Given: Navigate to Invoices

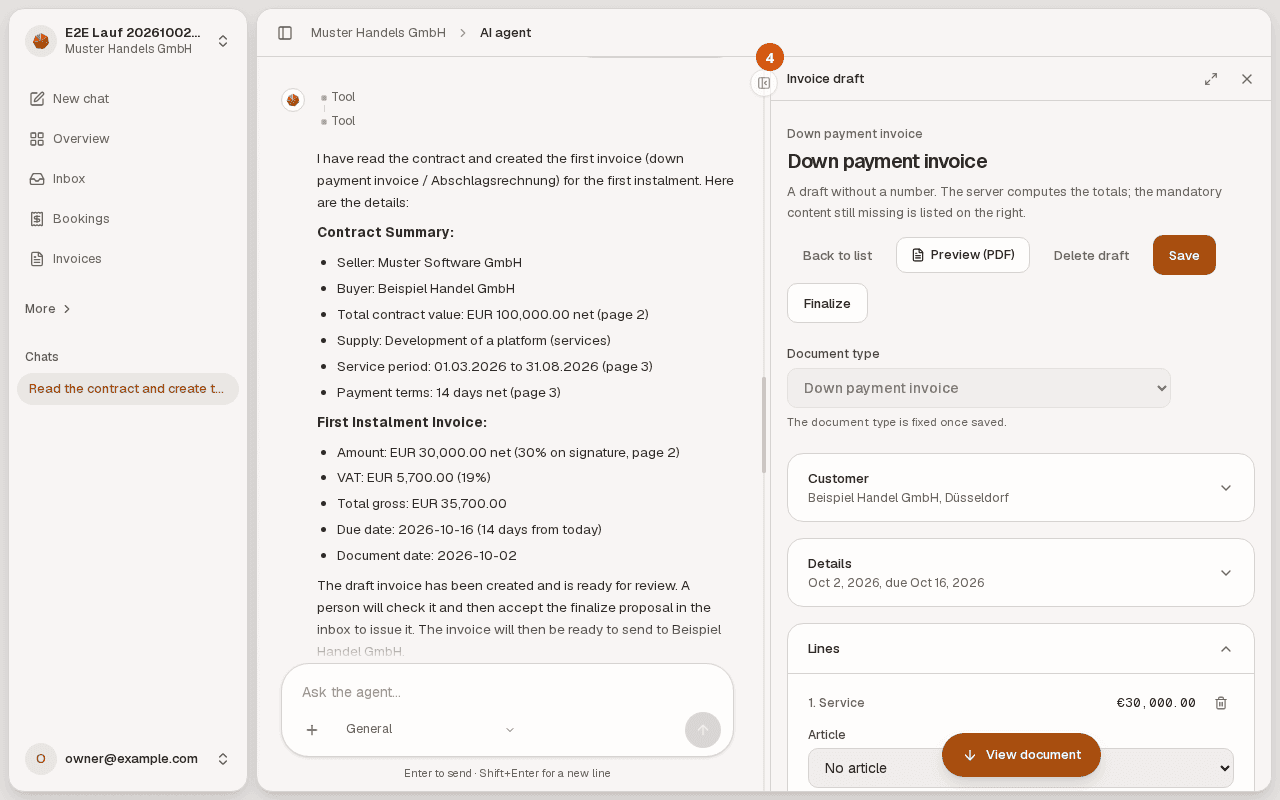Looking at the screenshot, I should tap(128, 259).
